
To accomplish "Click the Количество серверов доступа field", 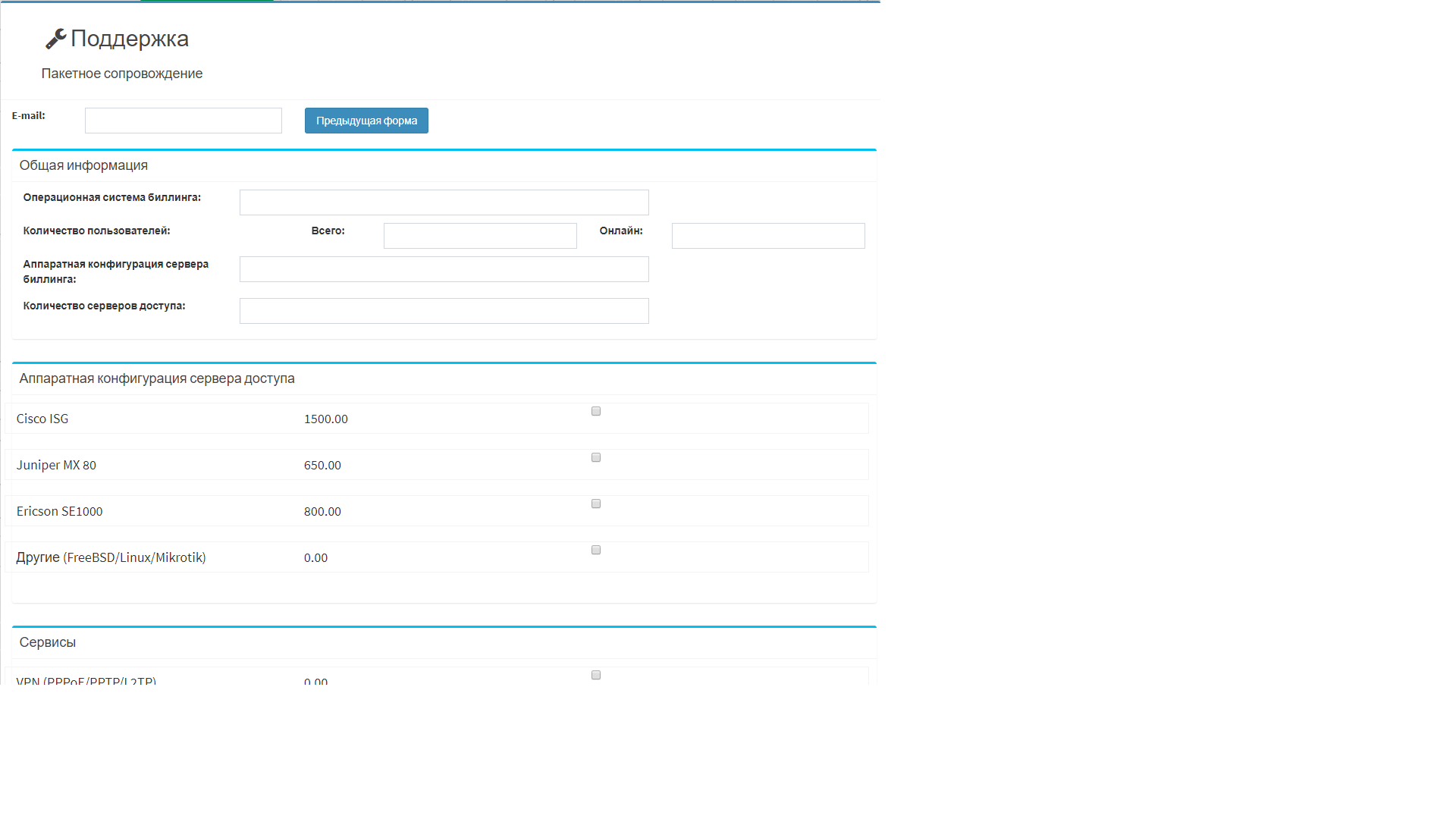I will [444, 311].
